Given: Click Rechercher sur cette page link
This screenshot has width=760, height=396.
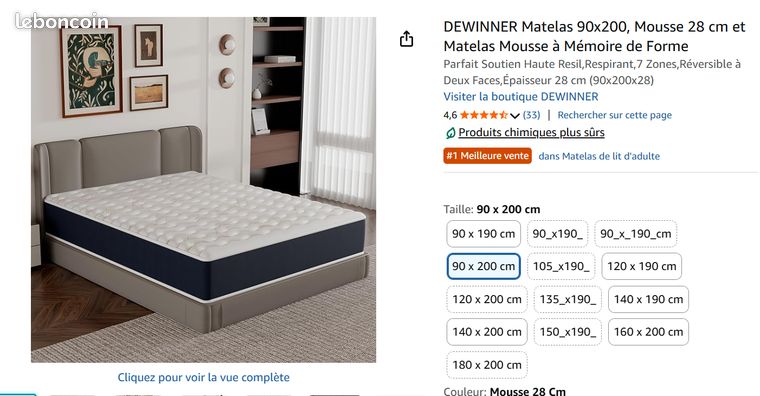Looking at the screenshot, I should pyautogui.click(x=614, y=115).
